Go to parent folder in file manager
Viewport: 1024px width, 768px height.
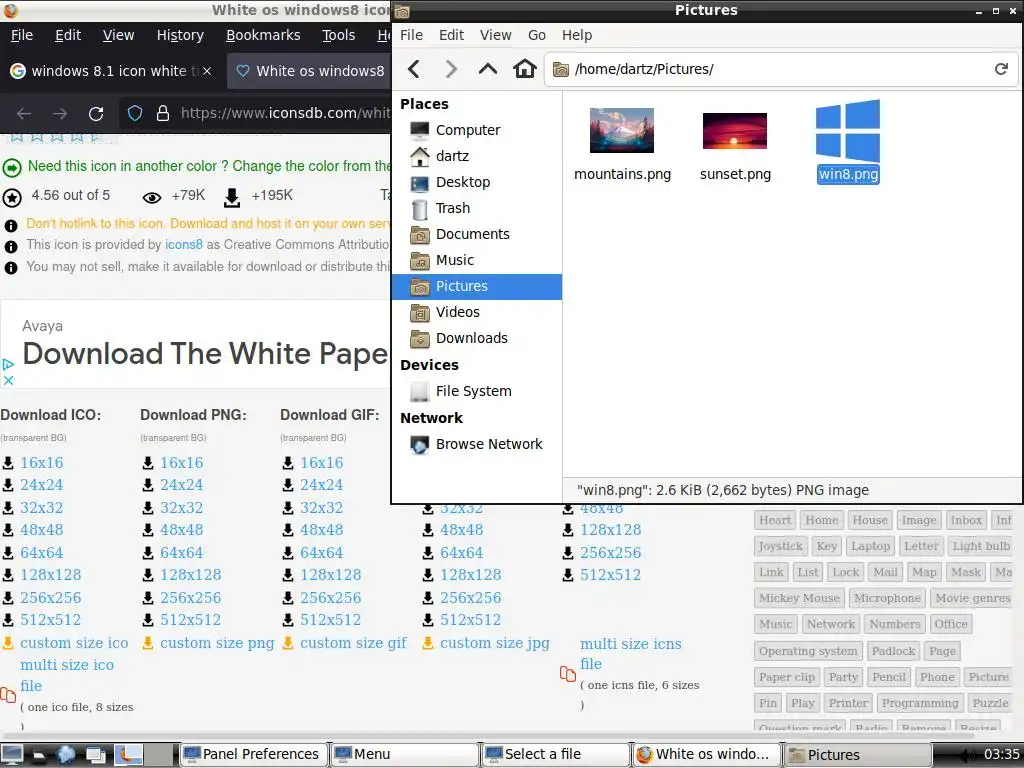488,69
